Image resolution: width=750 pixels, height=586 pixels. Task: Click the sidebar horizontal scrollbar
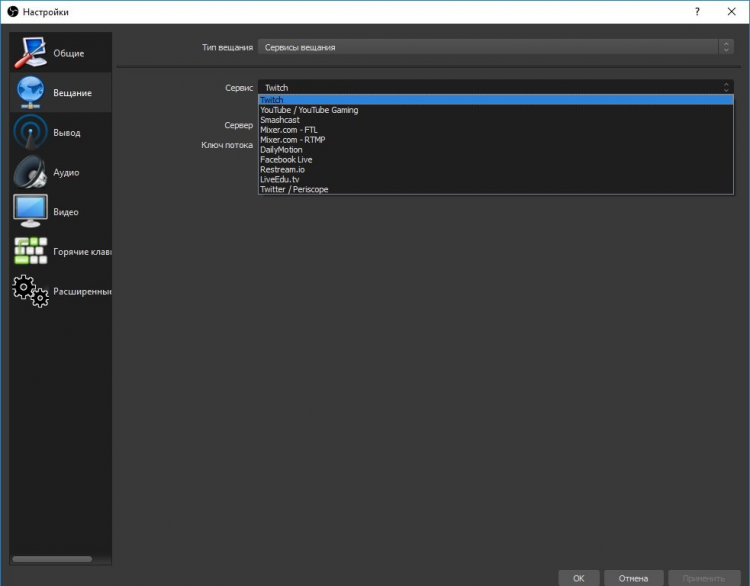52,559
